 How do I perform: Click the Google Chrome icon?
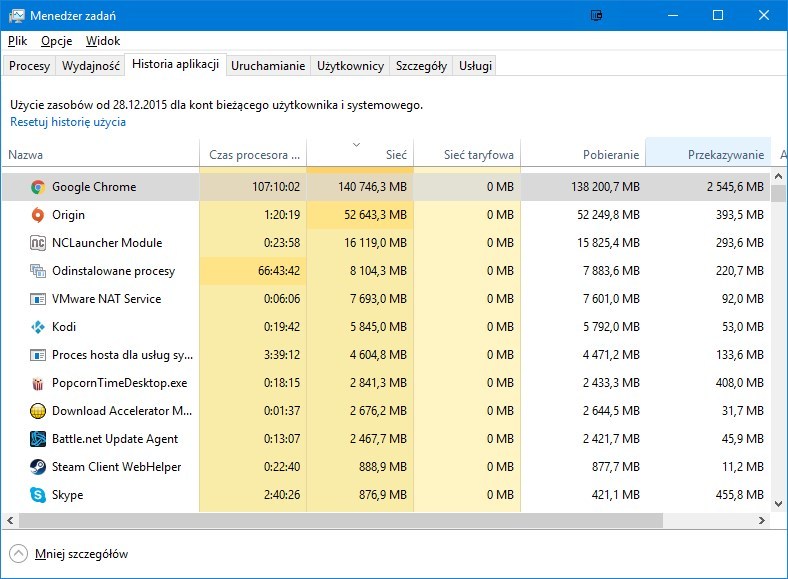[x=38, y=187]
